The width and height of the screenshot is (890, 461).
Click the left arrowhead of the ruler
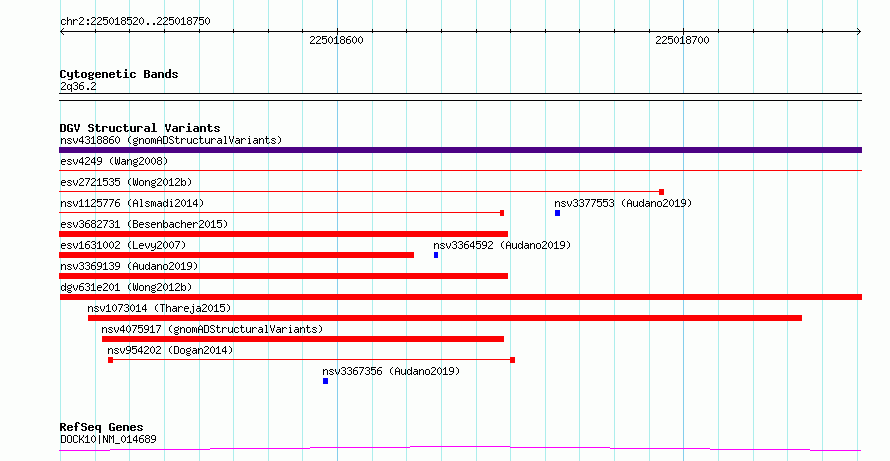(62, 32)
